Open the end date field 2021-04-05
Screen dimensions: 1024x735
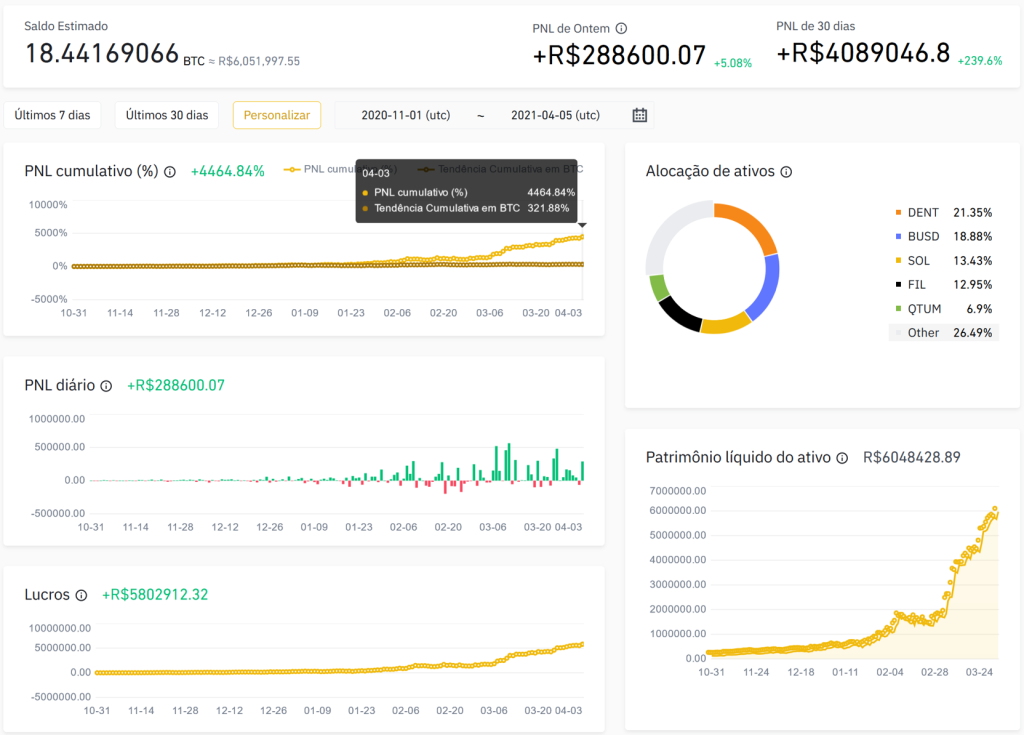click(x=555, y=115)
